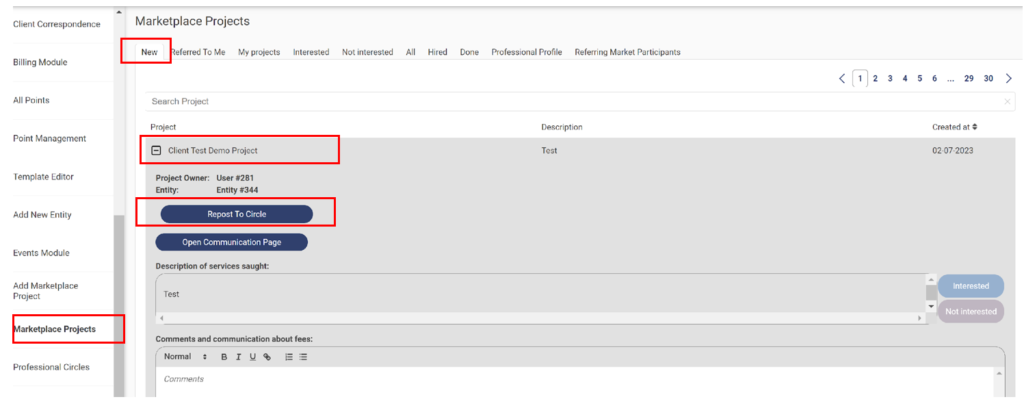Insert a link using the link icon
This screenshot has width=1024, height=408.
tap(267, 357)
